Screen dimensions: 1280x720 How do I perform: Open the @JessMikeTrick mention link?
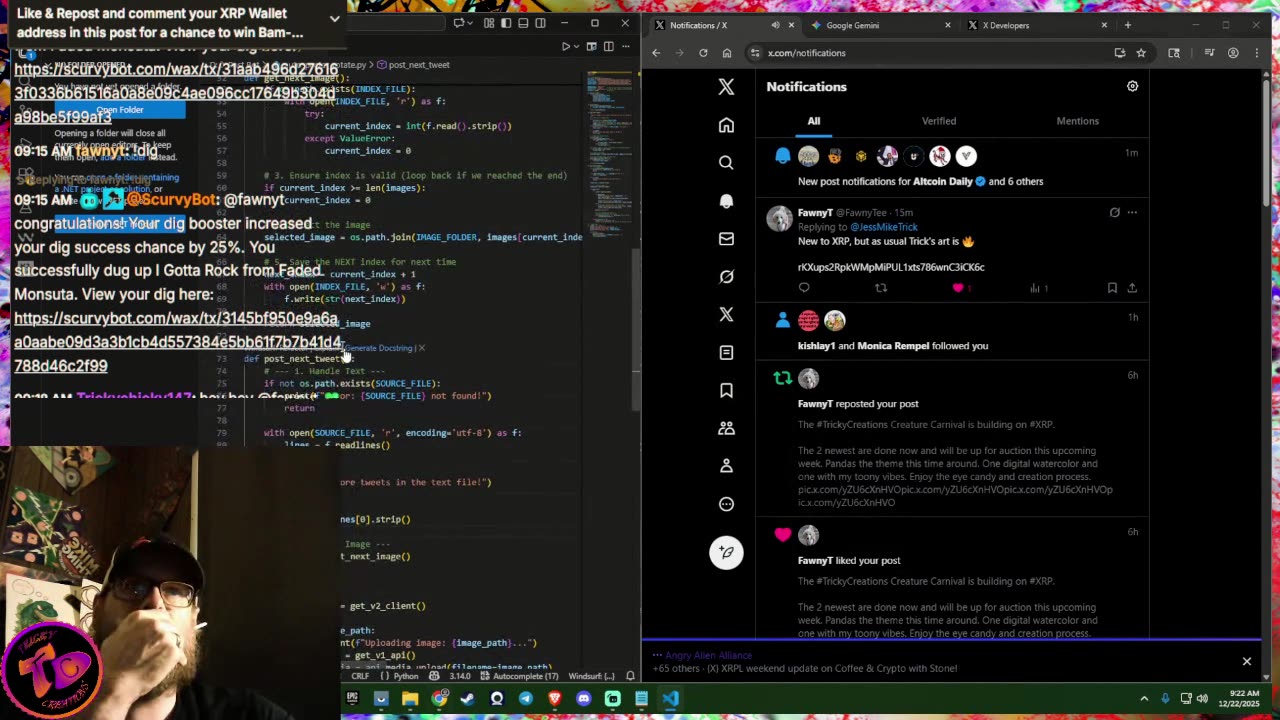tap(883, 227)
